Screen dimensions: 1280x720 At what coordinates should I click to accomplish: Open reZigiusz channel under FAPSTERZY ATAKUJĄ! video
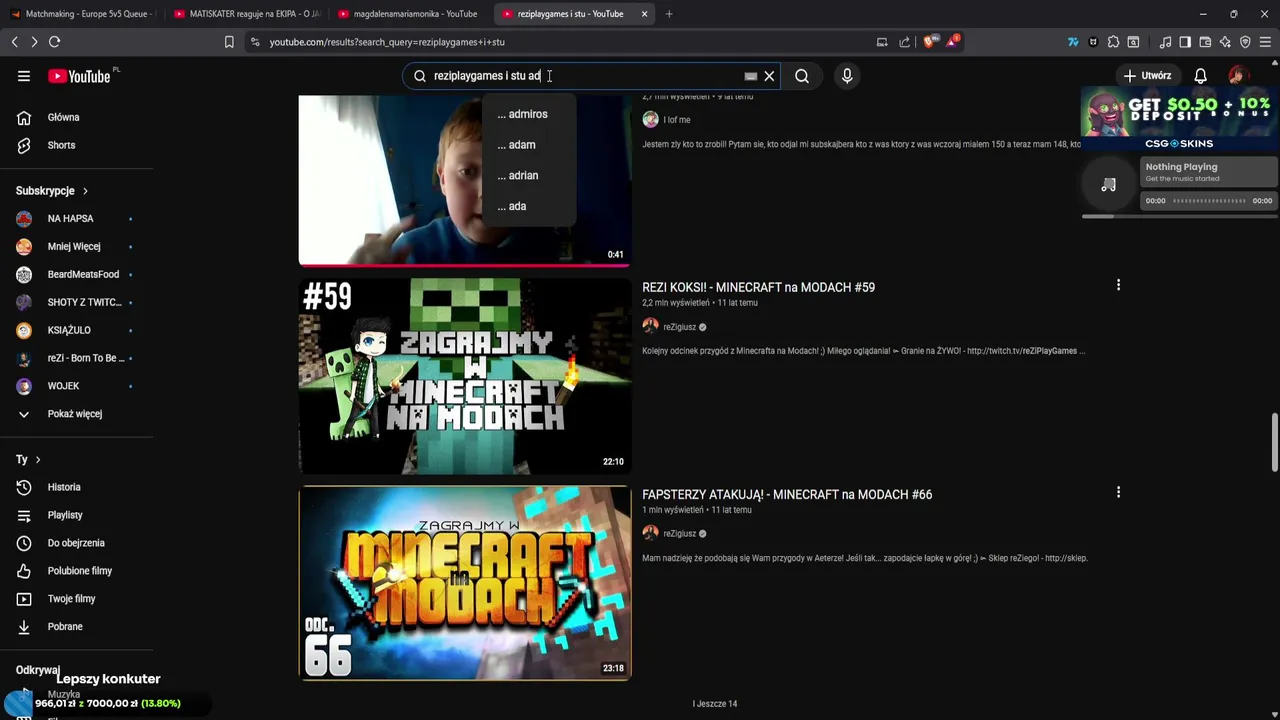click(x=679, y=534)
